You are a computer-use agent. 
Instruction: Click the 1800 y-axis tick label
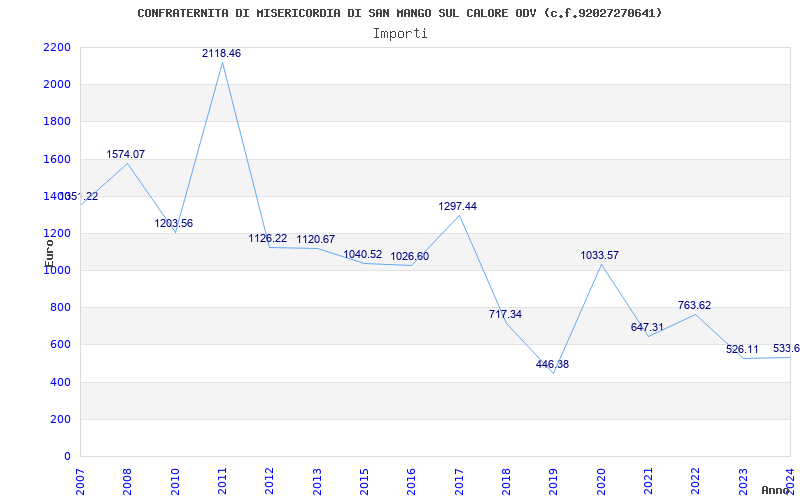tap(57, 122)
